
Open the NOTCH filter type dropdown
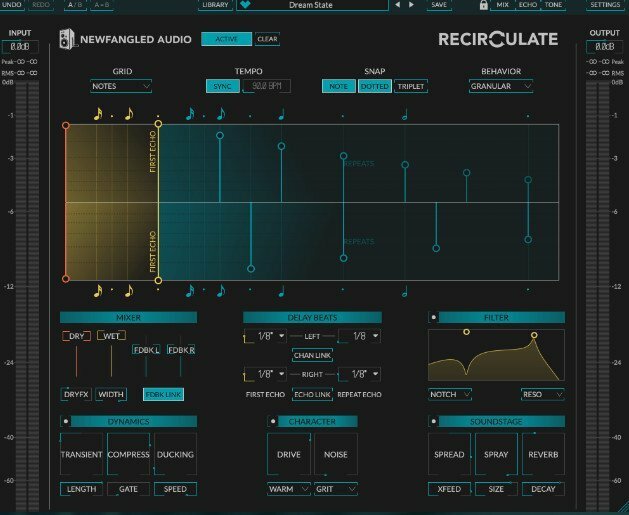pyautogui.click(x=450, y=394)
